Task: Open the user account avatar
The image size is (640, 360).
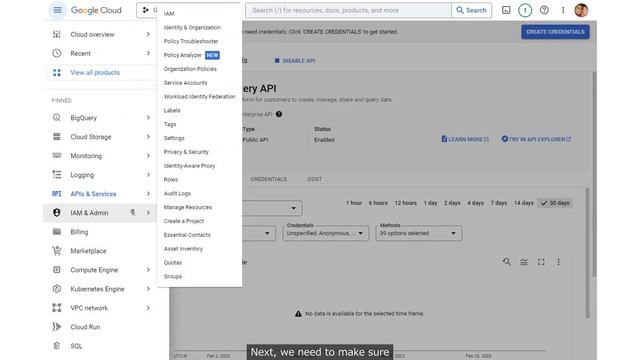Action: point(581,10)
